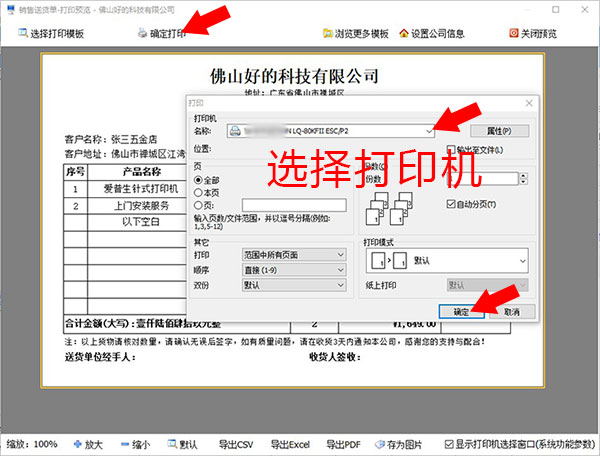Click the company title 佛山好的科技有限公司

coord(294,76)
